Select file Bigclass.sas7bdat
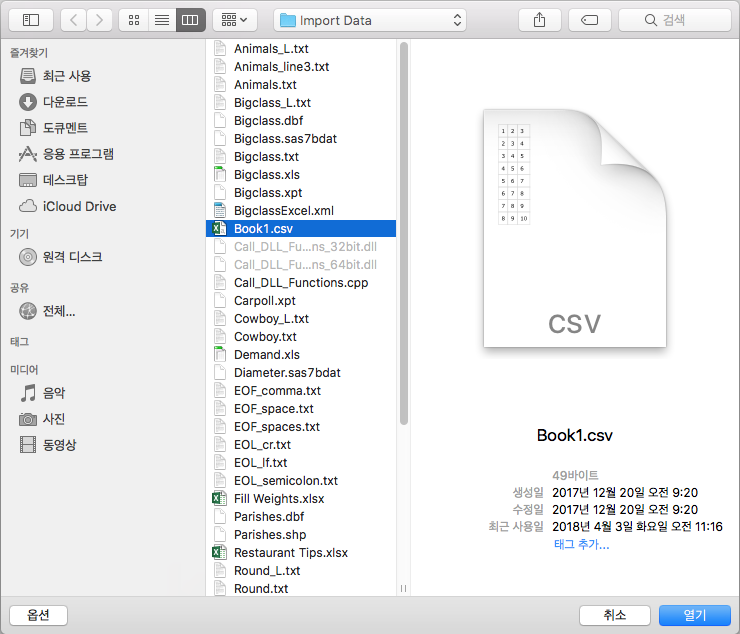The height and width of the screenshot is (634, 740). click(301, 138)
